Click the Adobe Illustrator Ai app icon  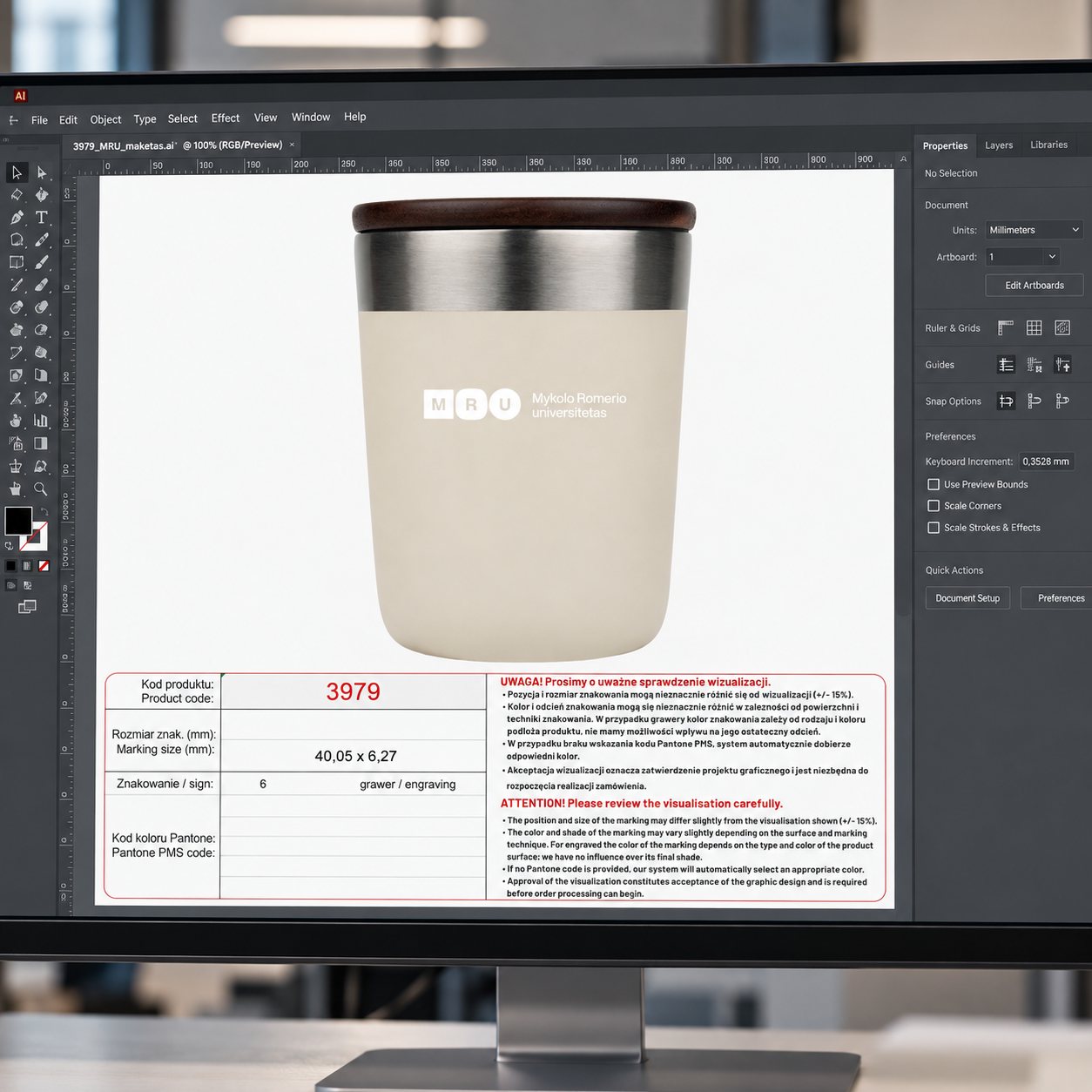20,96
